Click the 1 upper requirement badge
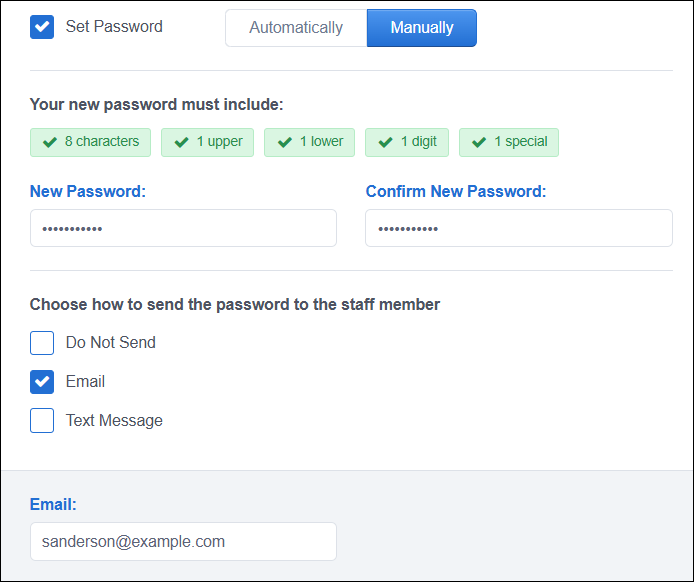Image resolution: width=694 pixels, height=582 pixels. point(208,143)
